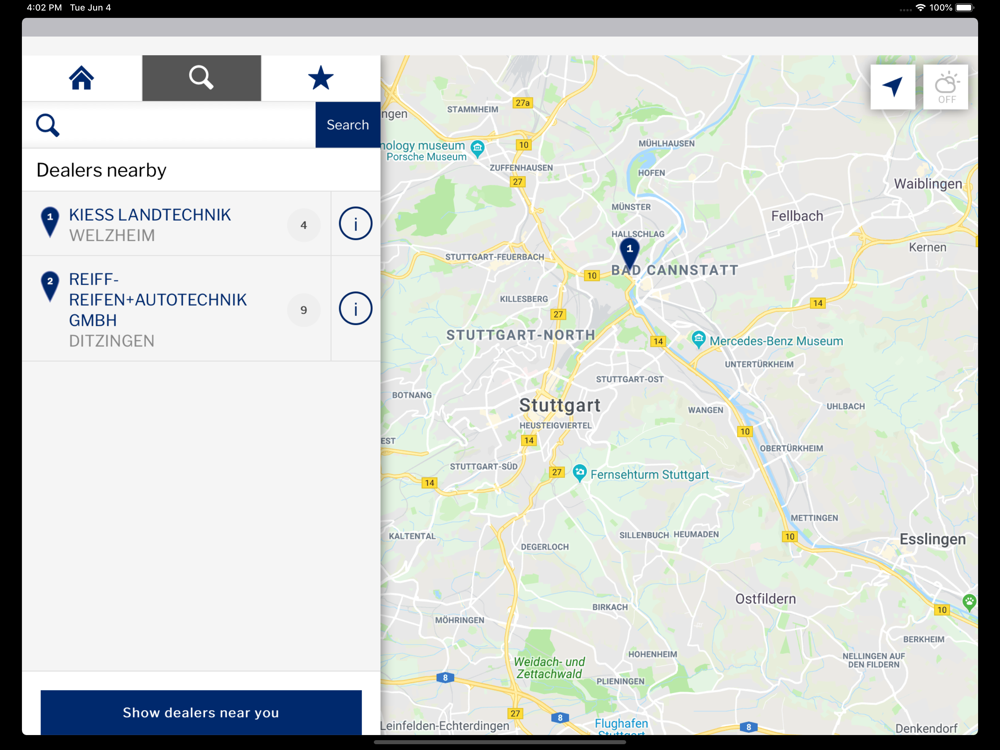Click the 9 badge next to Reiff-Reifen
1000x750 pixels.
(x=304, y=310)
